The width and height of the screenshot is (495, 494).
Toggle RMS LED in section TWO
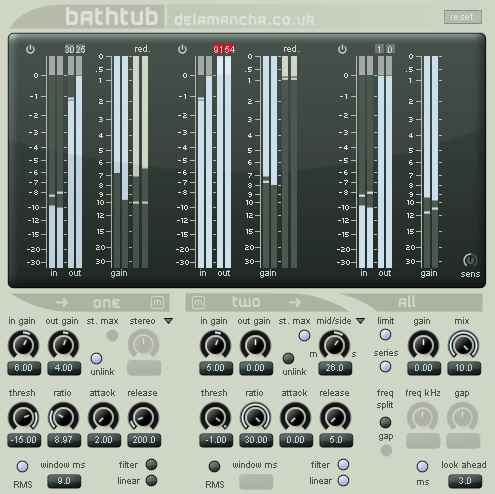click(214, 466)
